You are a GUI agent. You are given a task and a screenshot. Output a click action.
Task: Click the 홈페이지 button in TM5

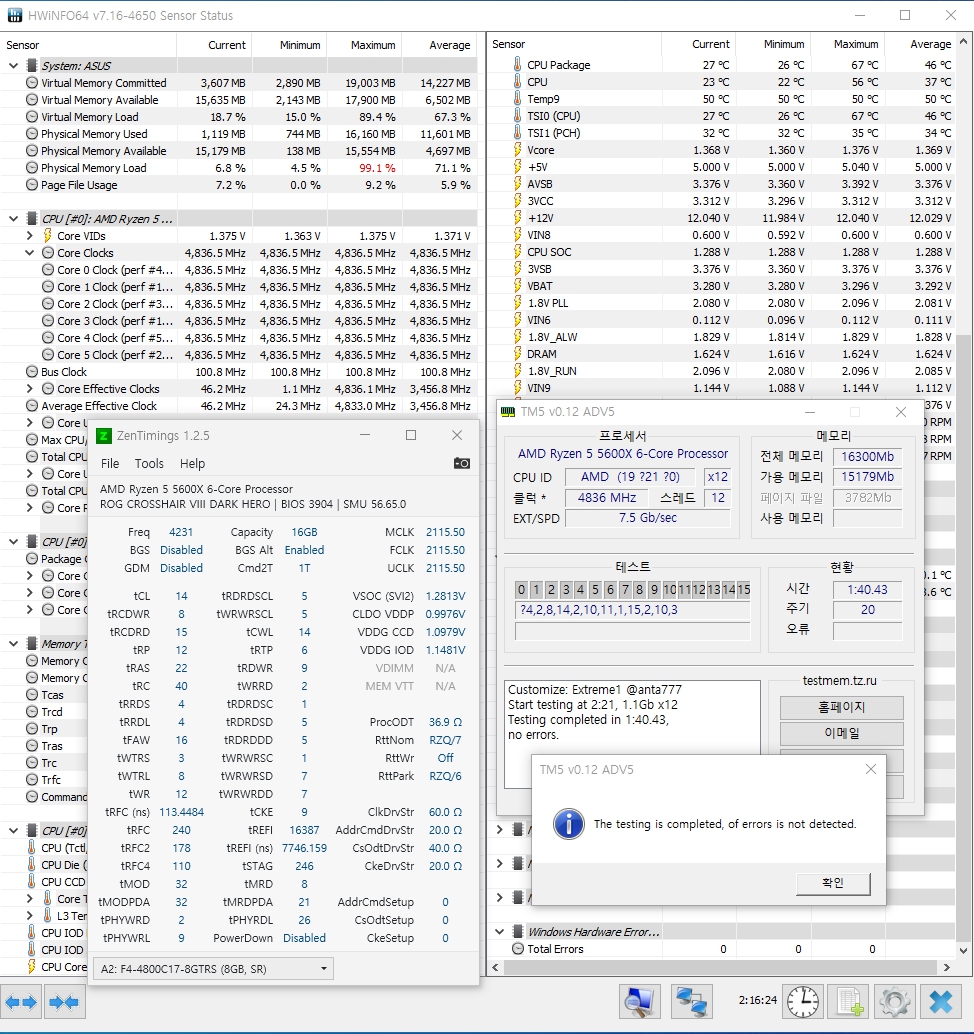coord(841,708)
